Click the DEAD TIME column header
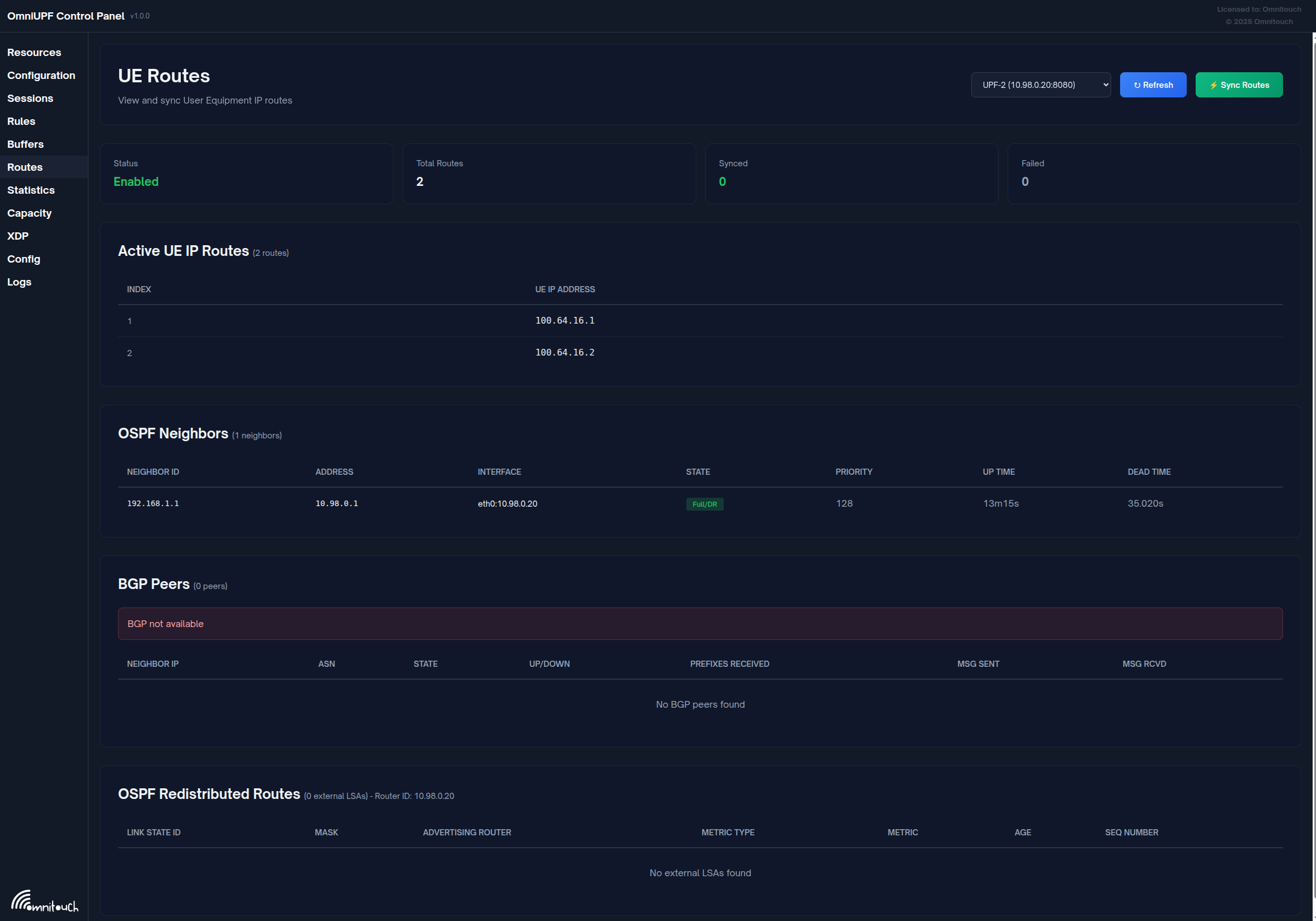 pos(1149,471)
